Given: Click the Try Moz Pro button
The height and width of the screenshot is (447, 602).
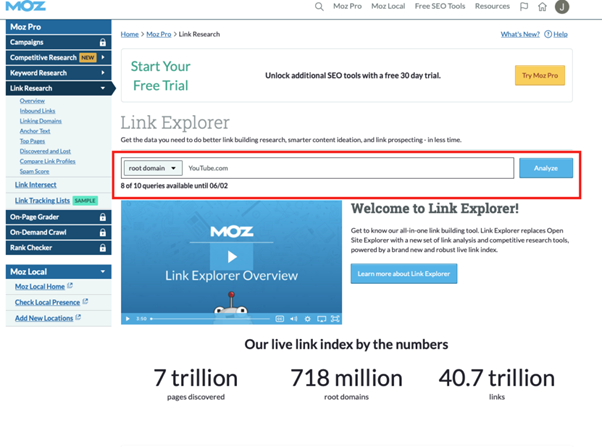Looking at the screenshot, I should pos(539,76).
